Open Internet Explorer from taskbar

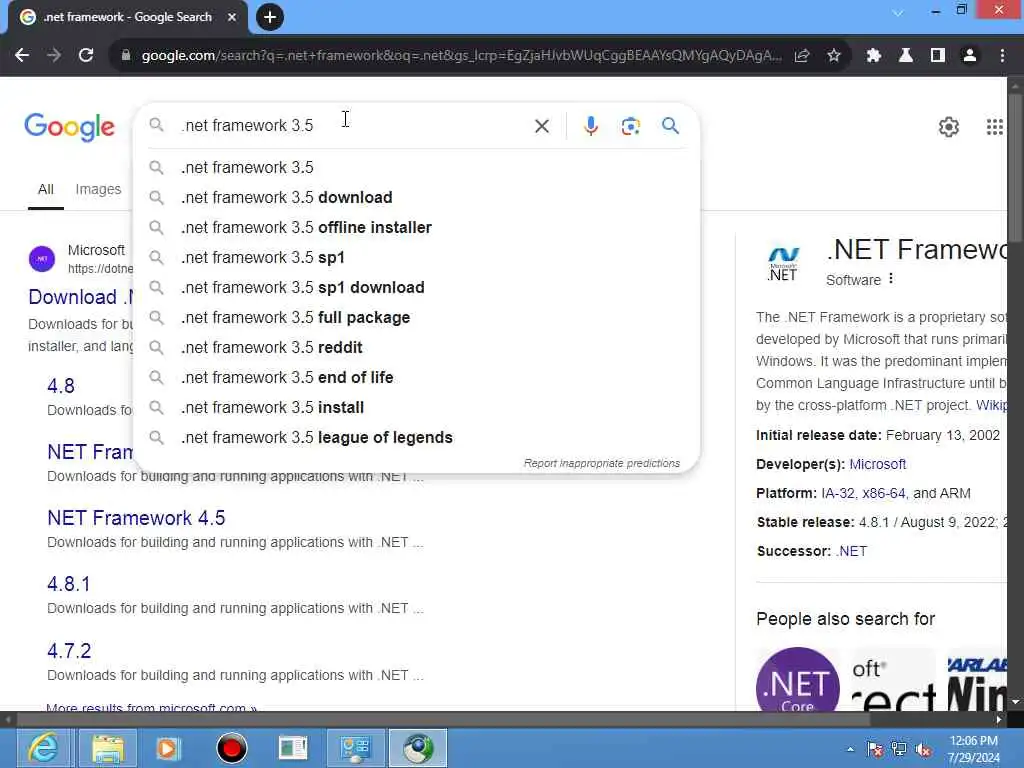pyautogui.click(x=43, y=748)
